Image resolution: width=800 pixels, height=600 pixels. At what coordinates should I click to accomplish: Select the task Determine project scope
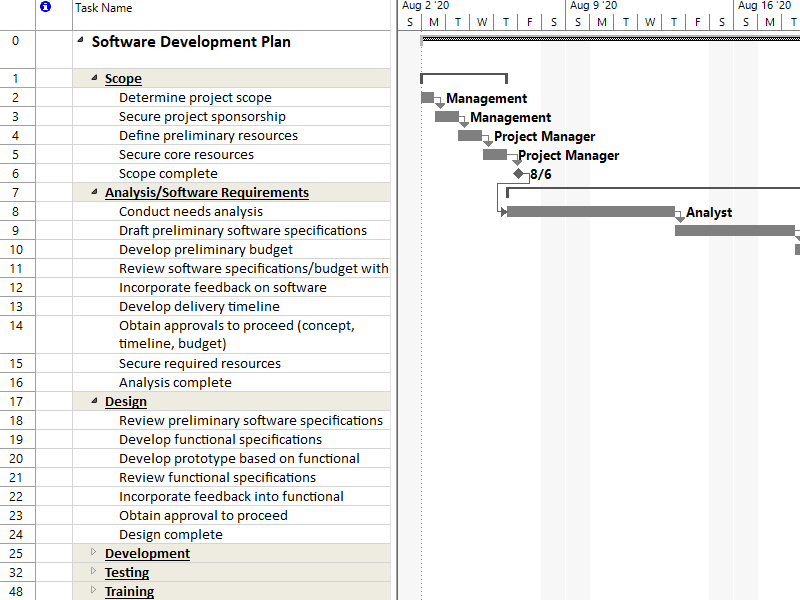[194, 97]
